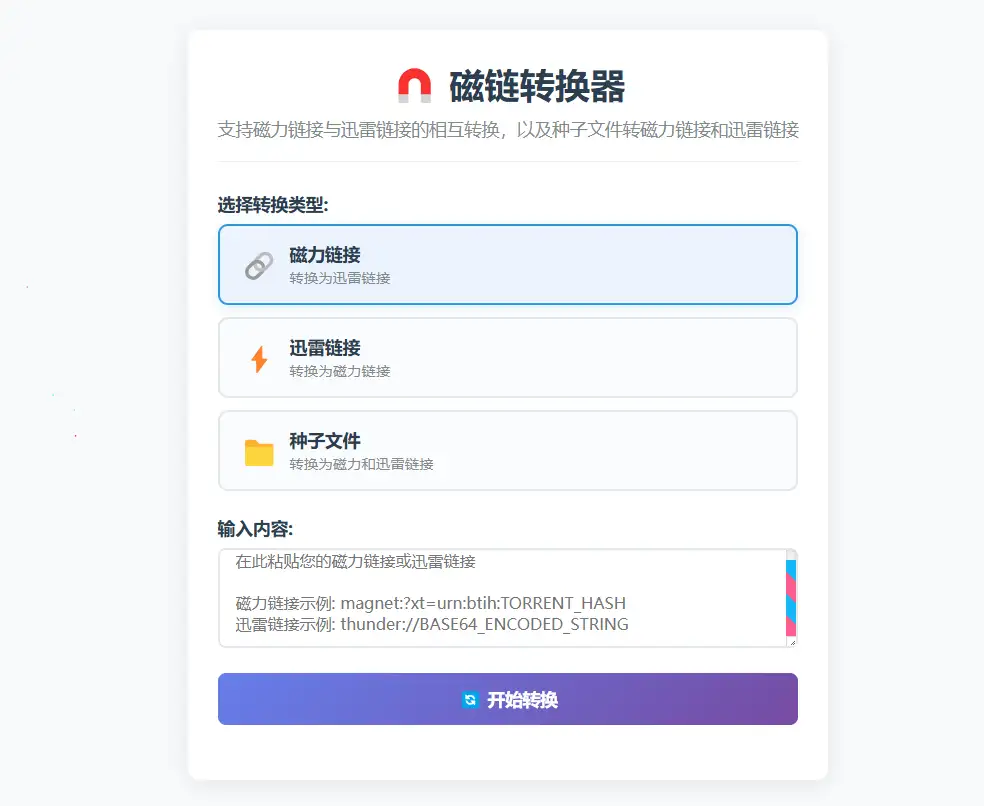Screen dimensions: 984x806
Task: Click the 转换为磁力和迅雷链接 description text
Action: [x=361, y=464]
